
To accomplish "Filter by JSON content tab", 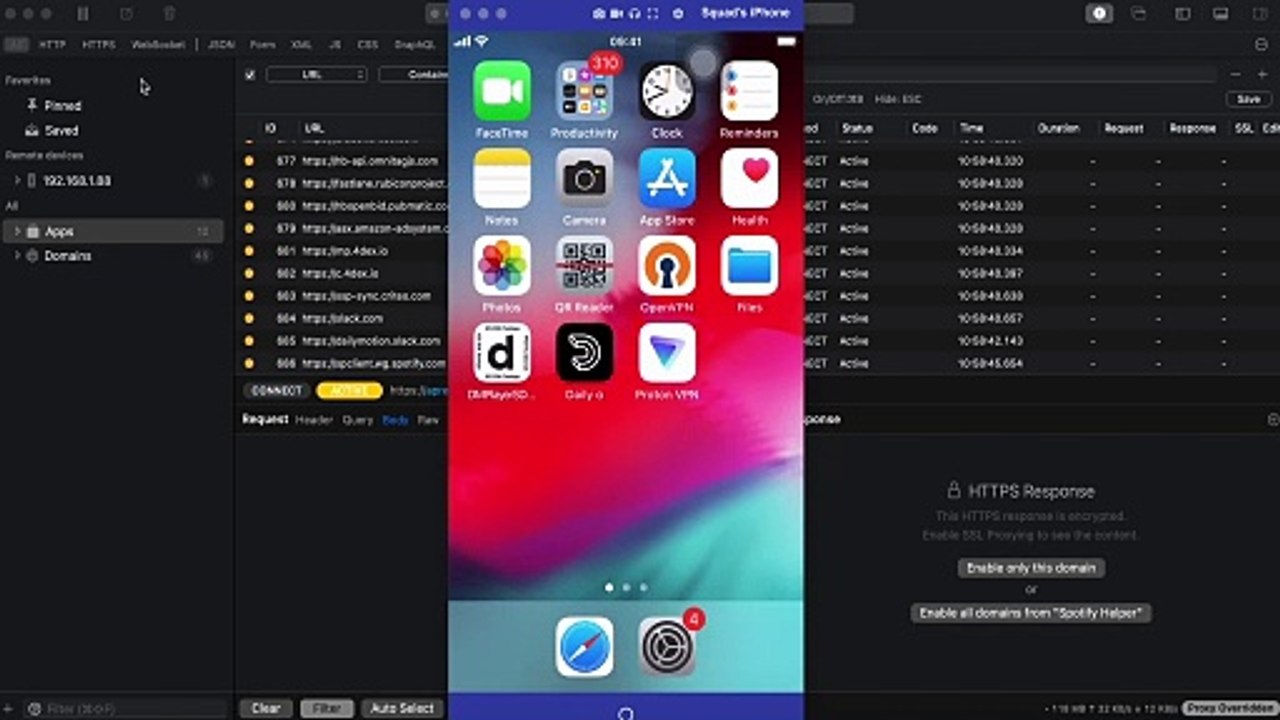I will coord(220,45).
